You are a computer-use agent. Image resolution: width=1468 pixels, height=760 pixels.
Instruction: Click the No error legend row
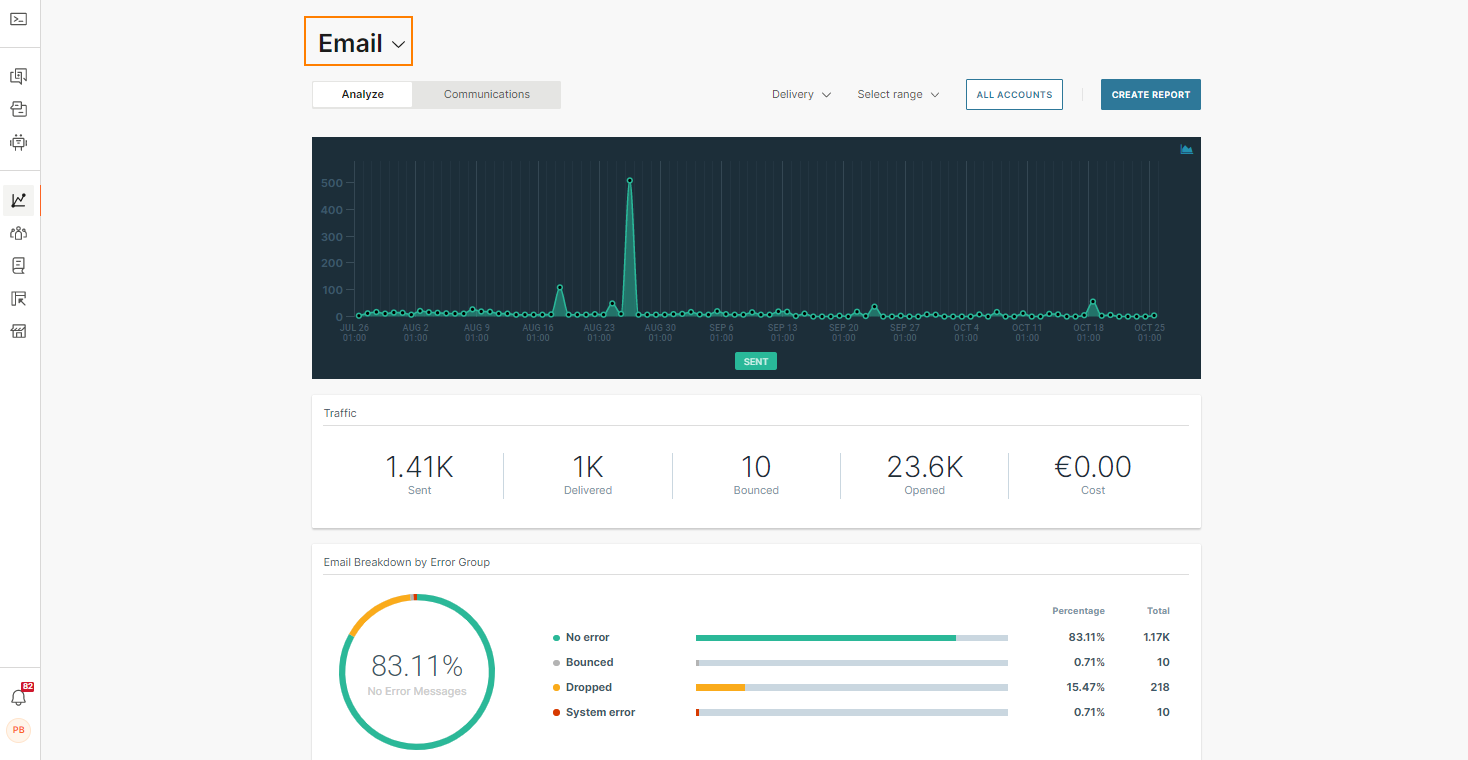(587, 637)
